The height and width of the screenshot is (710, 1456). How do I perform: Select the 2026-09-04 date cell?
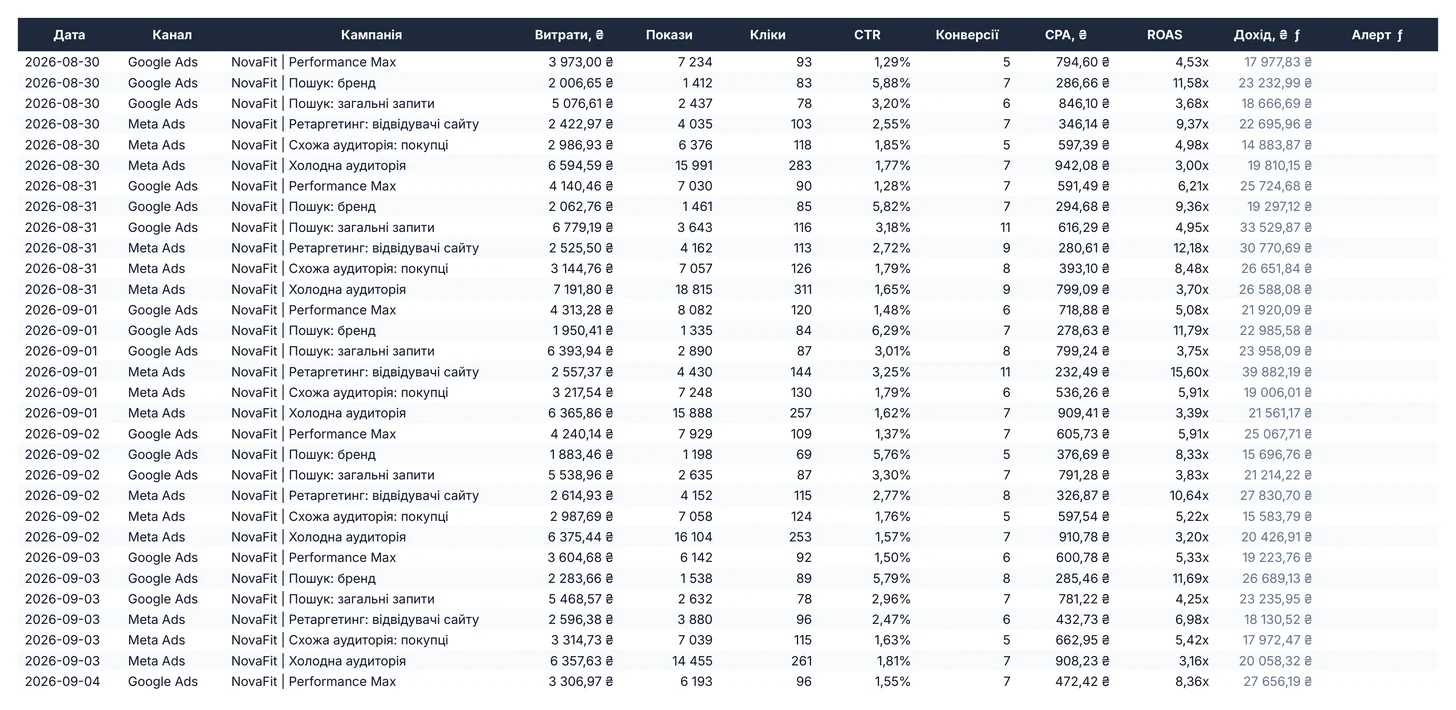69,682
